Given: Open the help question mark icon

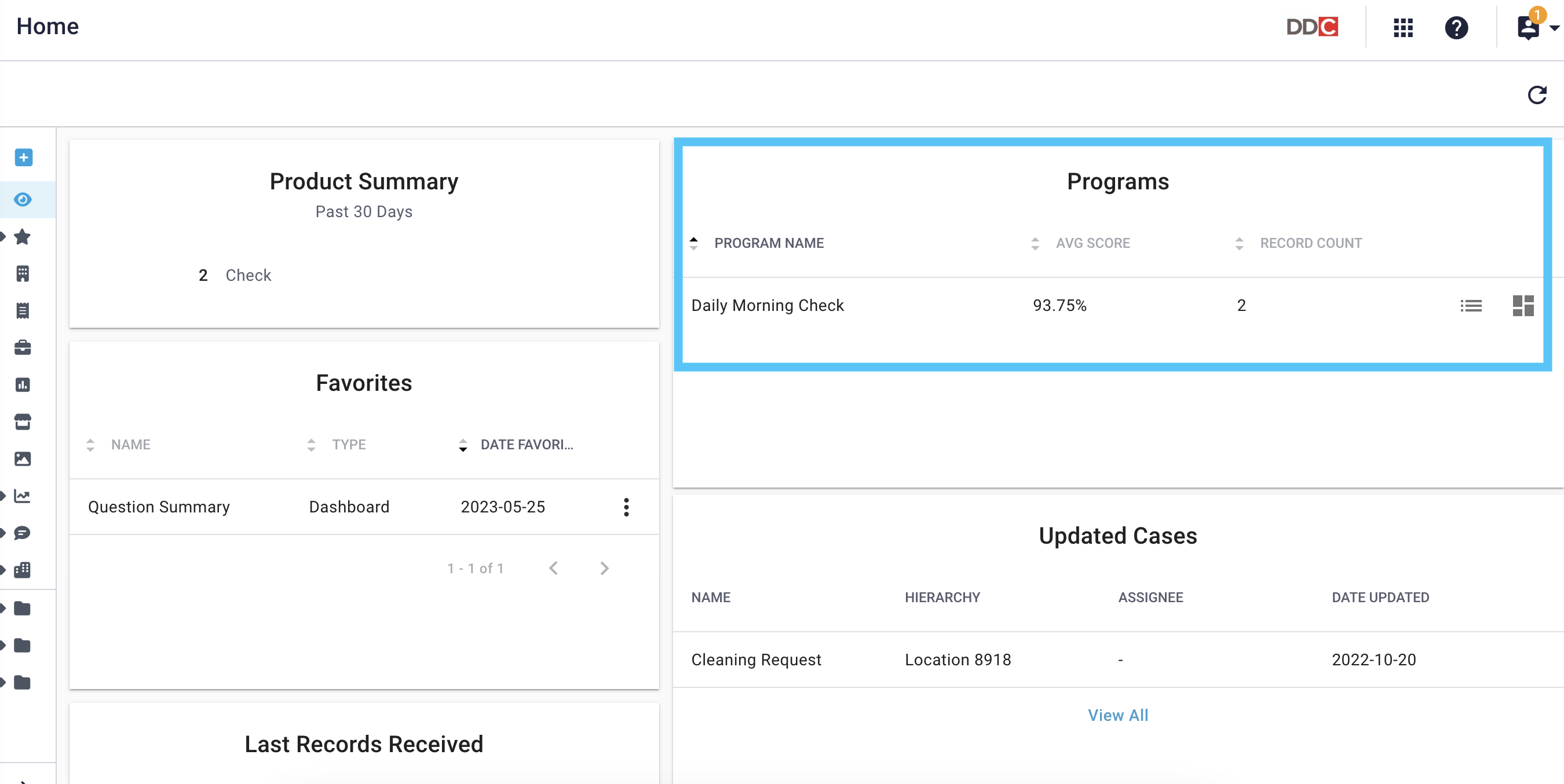Looking at the screenshot, I should point(1456,27).
